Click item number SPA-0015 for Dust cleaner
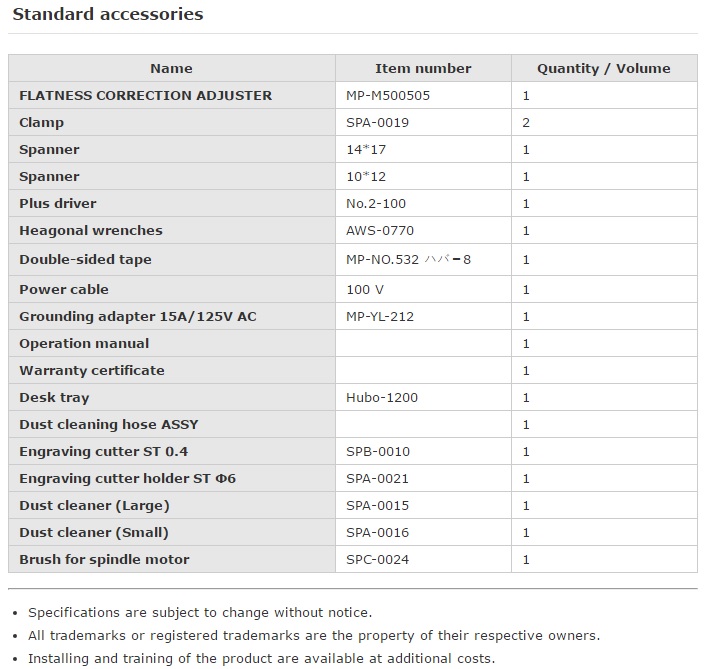 point(377,506)
